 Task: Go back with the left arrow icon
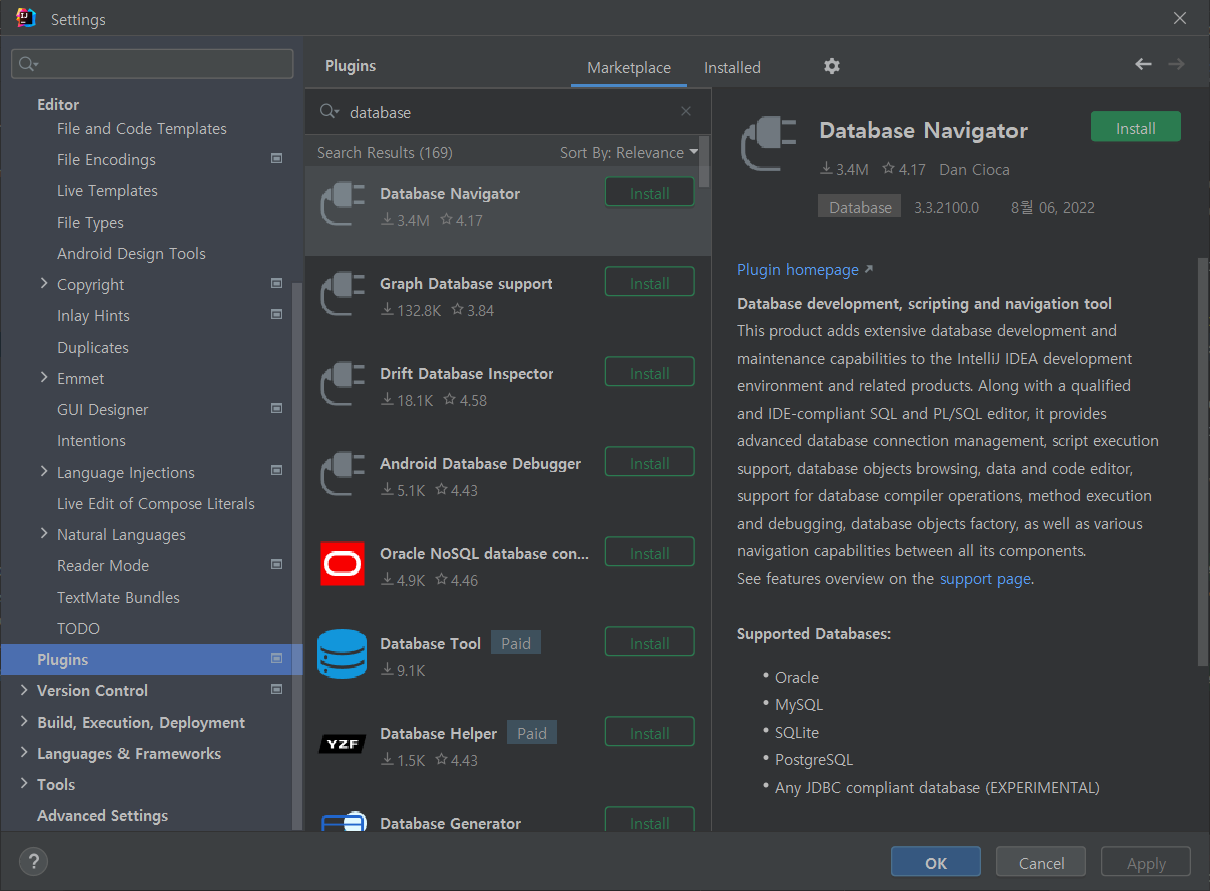tap(1143, 64)
